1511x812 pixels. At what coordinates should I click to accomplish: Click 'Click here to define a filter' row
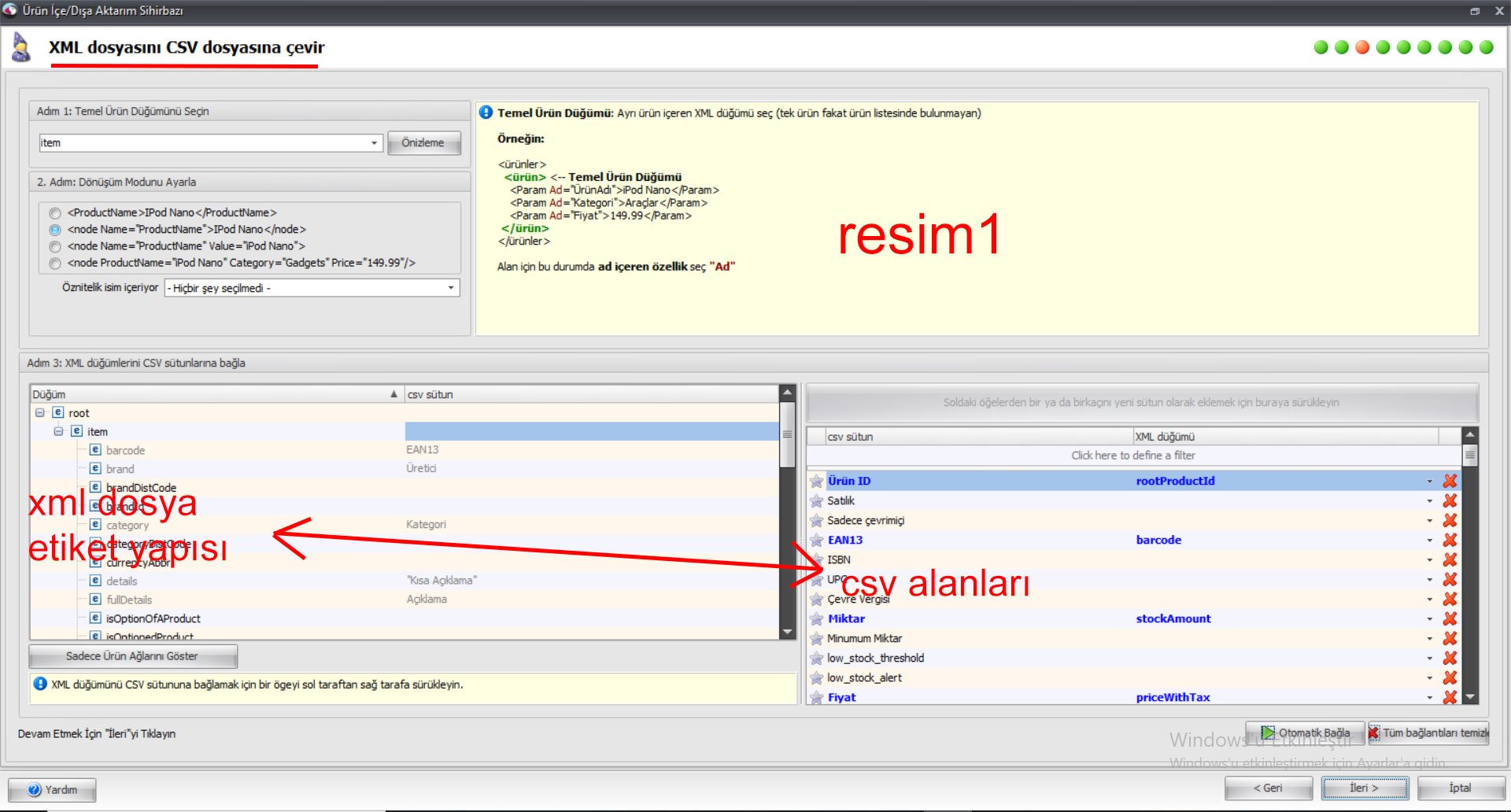click(x=1133, y=456)
